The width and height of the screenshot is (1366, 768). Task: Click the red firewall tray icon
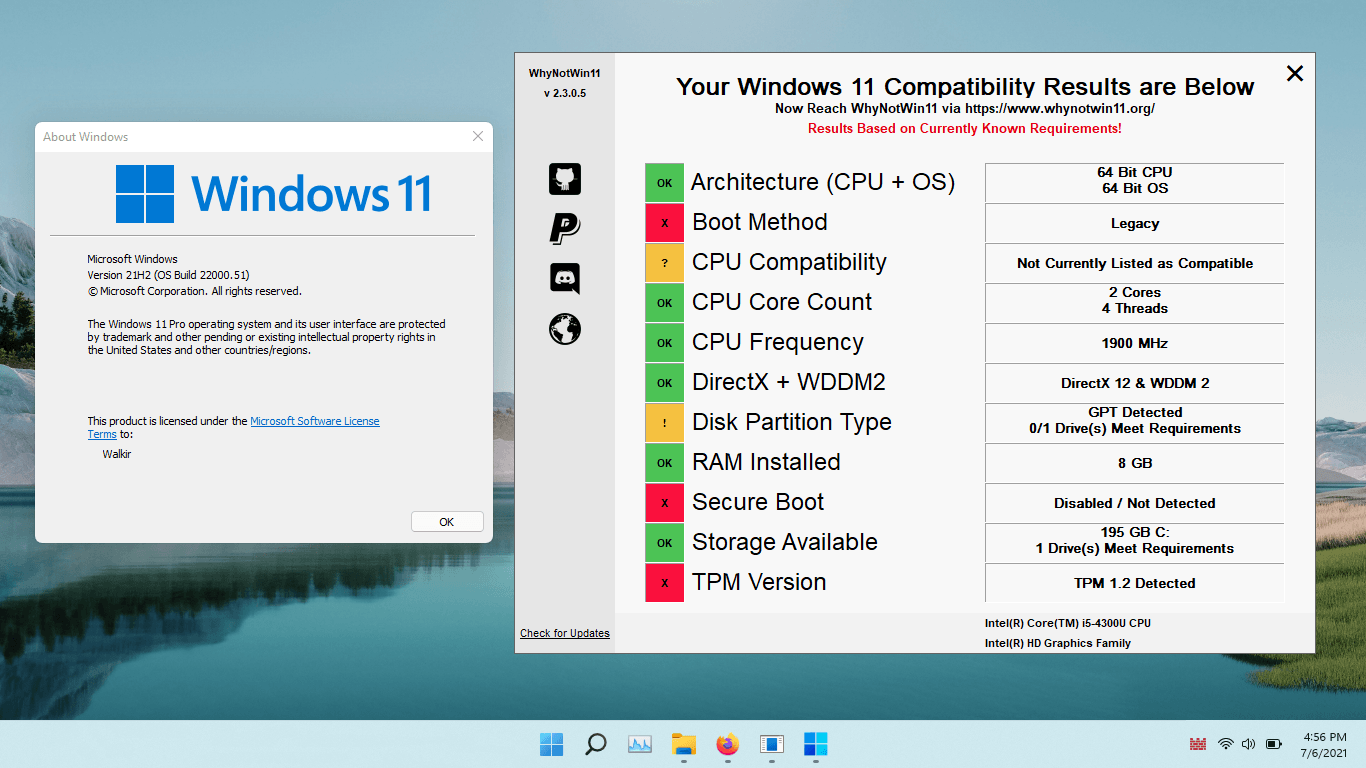click(1198, 744)
